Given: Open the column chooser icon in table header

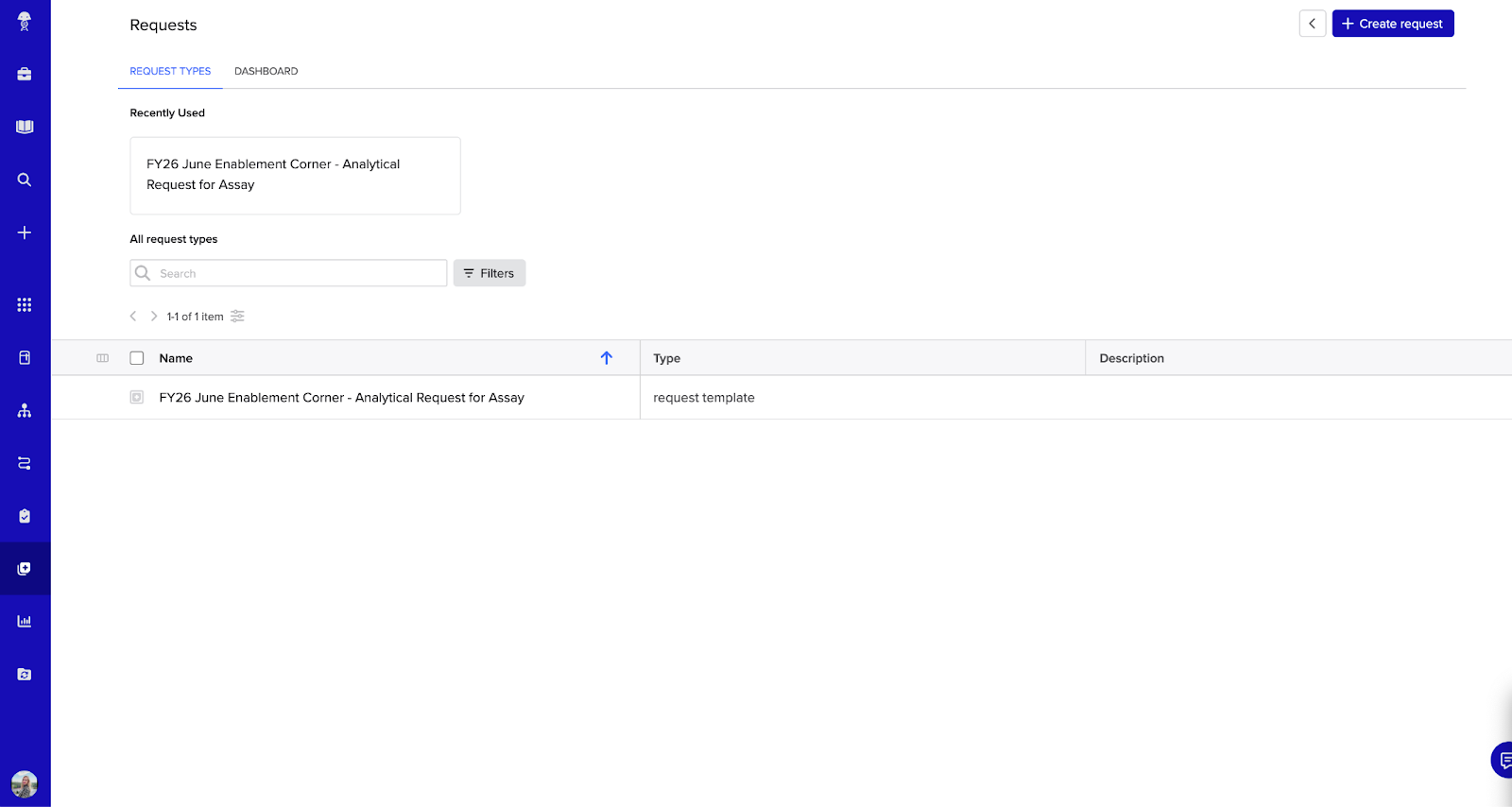Looking at the screenshot, I should point(103,358).
